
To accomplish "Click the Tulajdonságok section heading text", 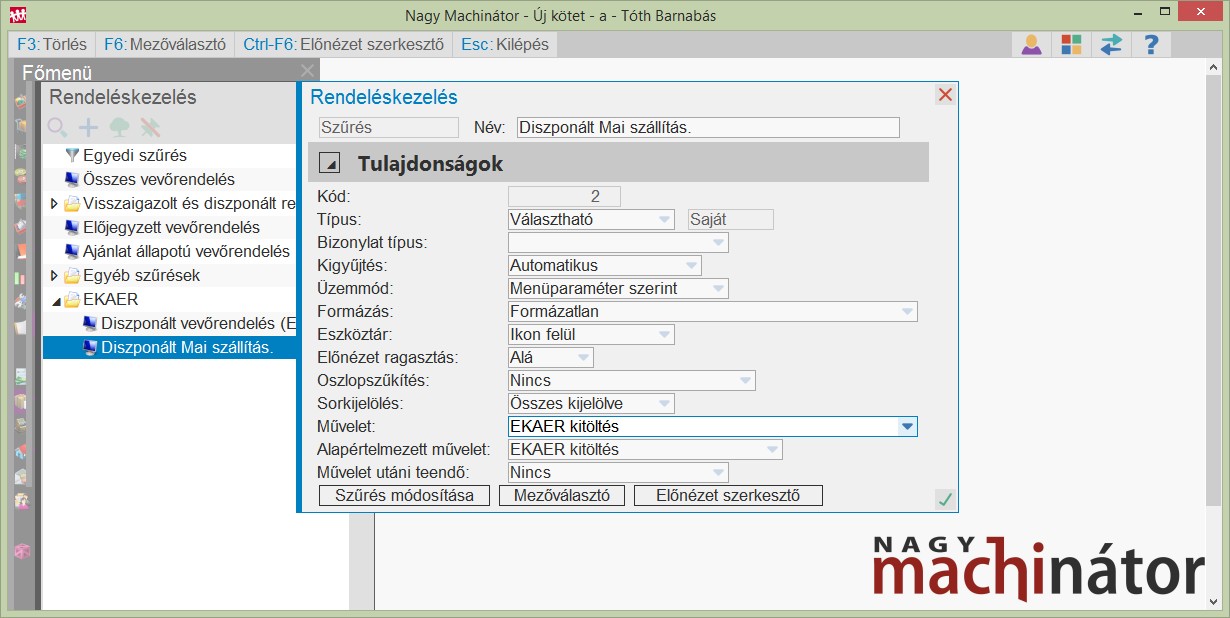I will (430, 164).
